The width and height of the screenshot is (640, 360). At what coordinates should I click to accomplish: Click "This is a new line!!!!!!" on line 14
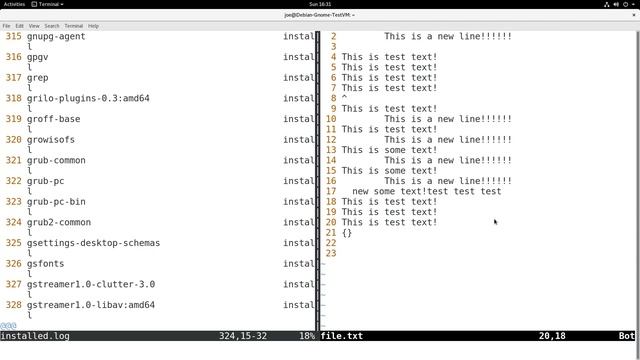[x=448, y=160]
